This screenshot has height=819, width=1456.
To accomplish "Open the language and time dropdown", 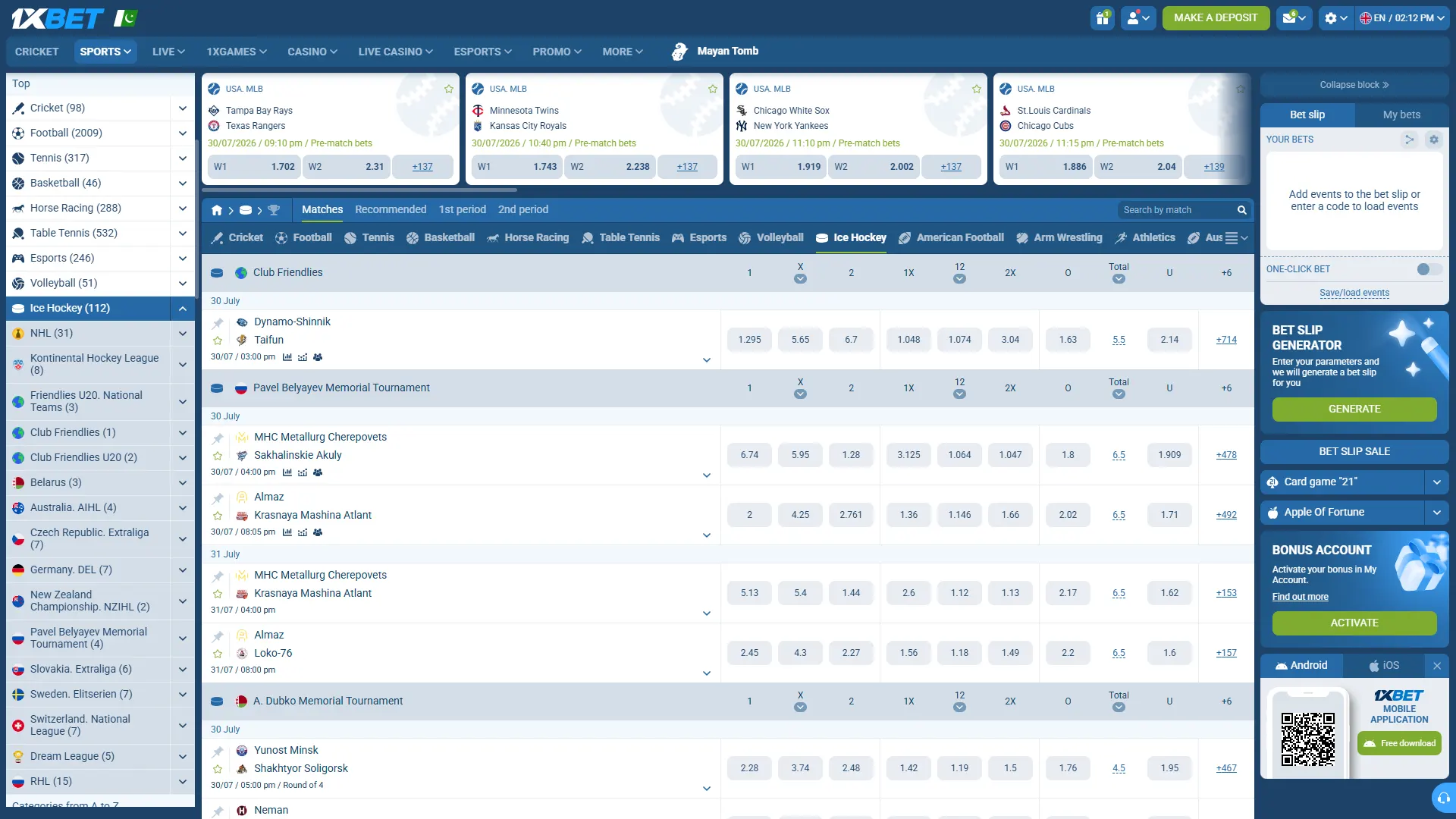I will [x=1401, y=17].
